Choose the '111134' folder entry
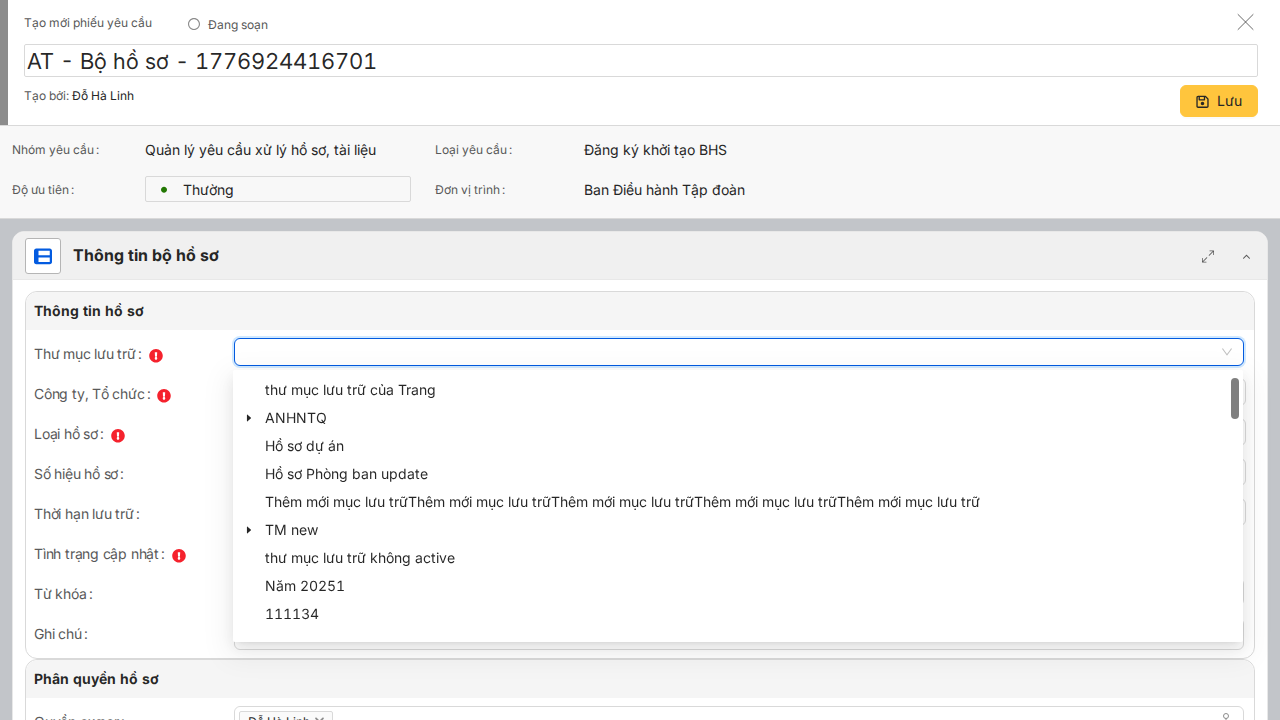This screenshot has width=1280, height=720. [x=292, y=614]
